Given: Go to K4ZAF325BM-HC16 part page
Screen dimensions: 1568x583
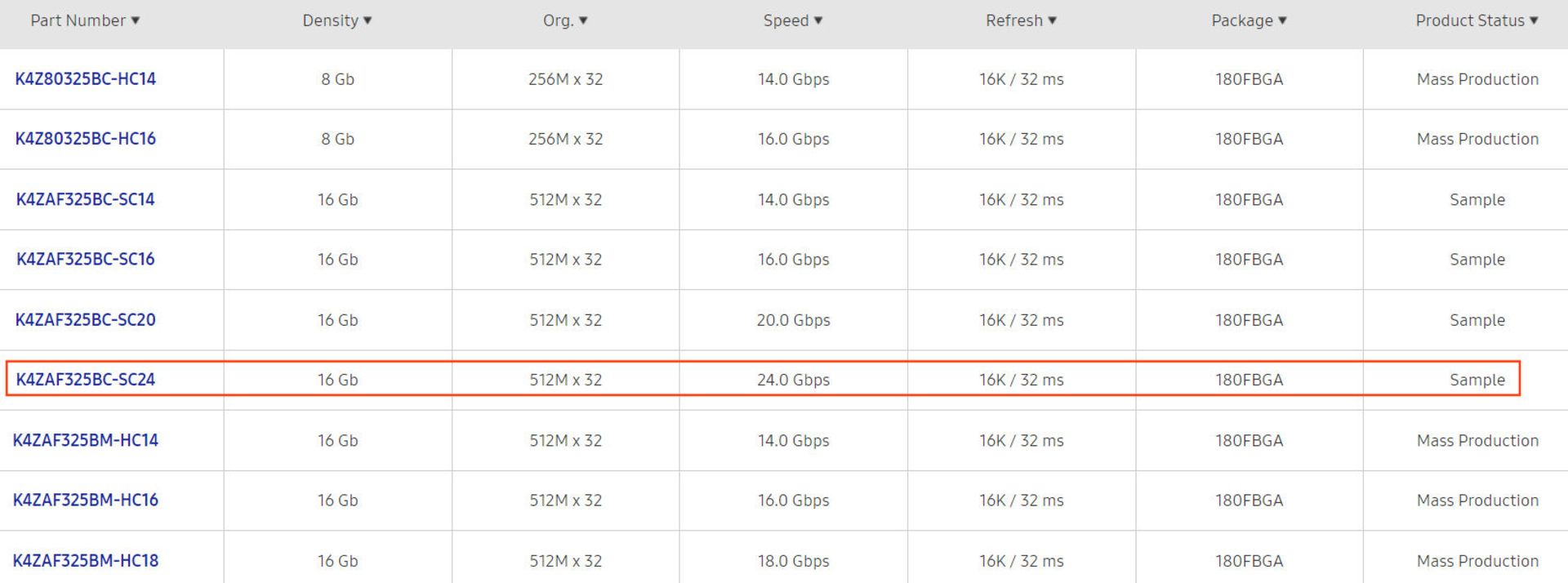Looking at the screenshot, I should coord(86,500).
